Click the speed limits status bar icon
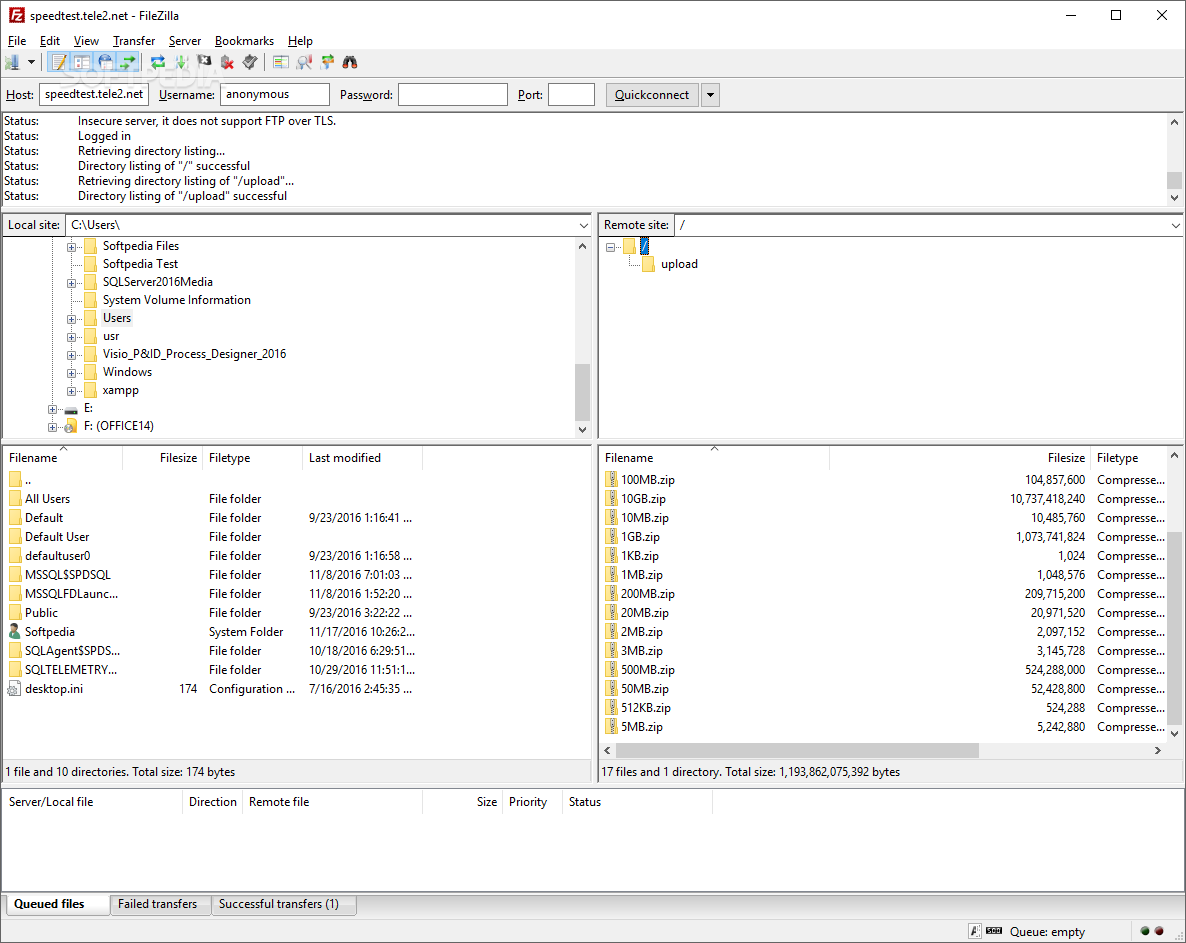 [x=995, y=932]
